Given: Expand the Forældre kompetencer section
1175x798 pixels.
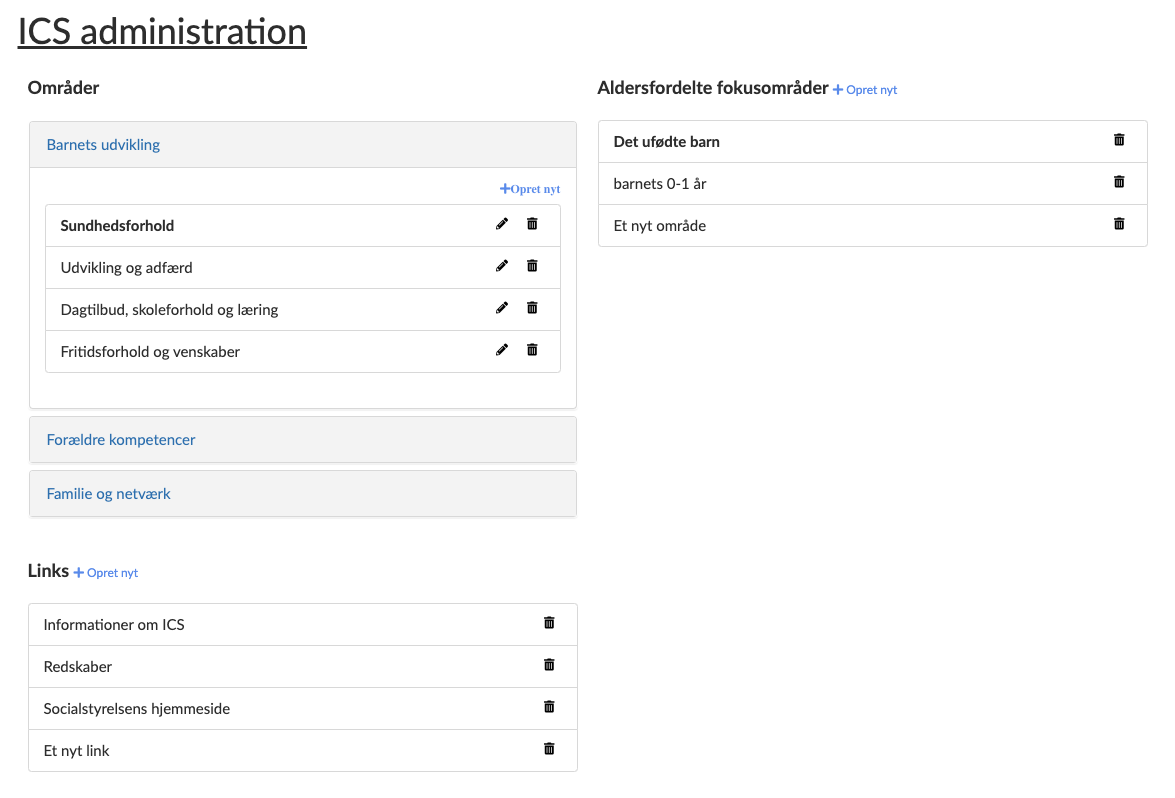Looking at the screenshot, I should click(x=121, y=440).
